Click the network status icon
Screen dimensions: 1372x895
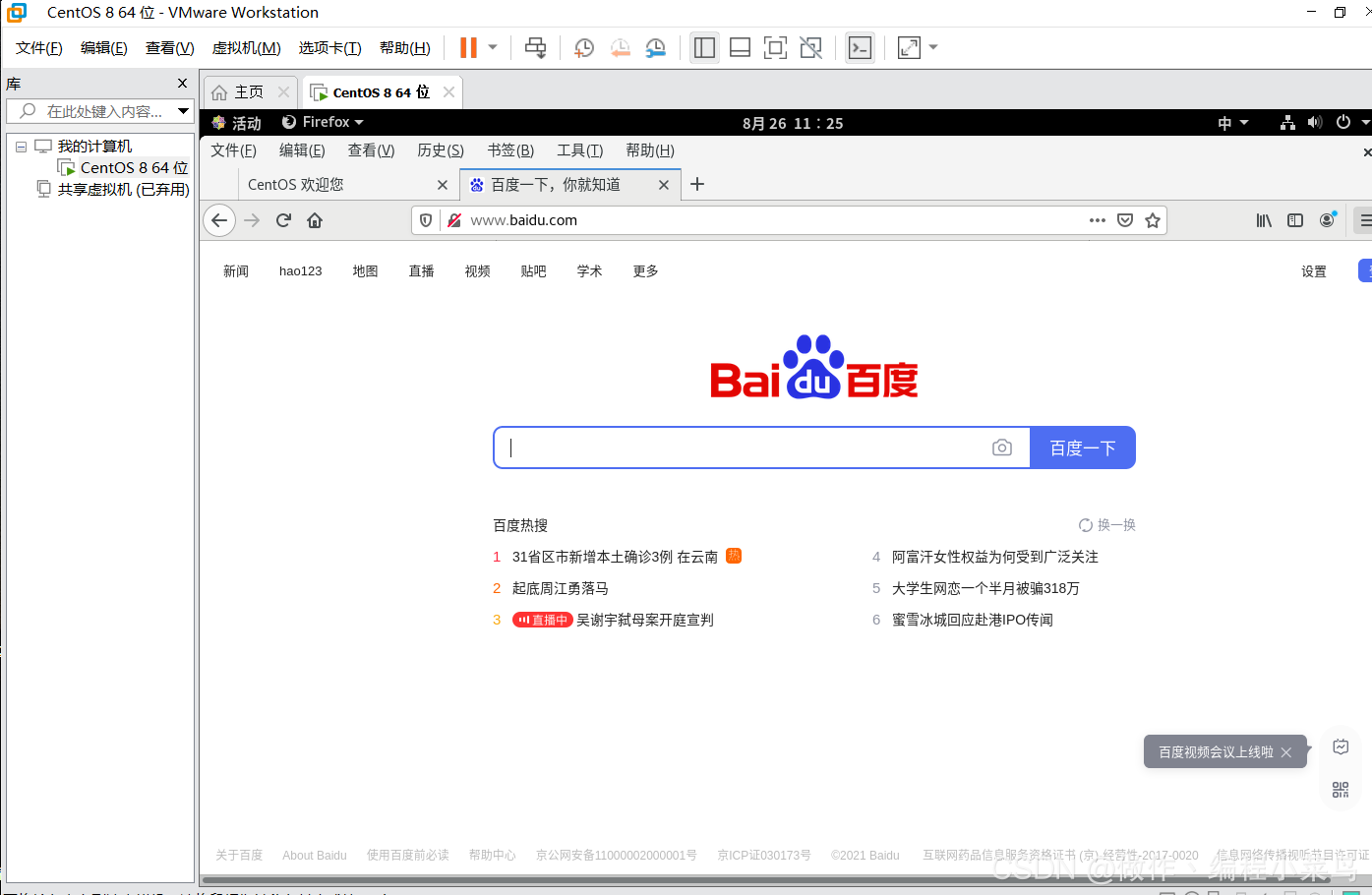click(1287, 123)
